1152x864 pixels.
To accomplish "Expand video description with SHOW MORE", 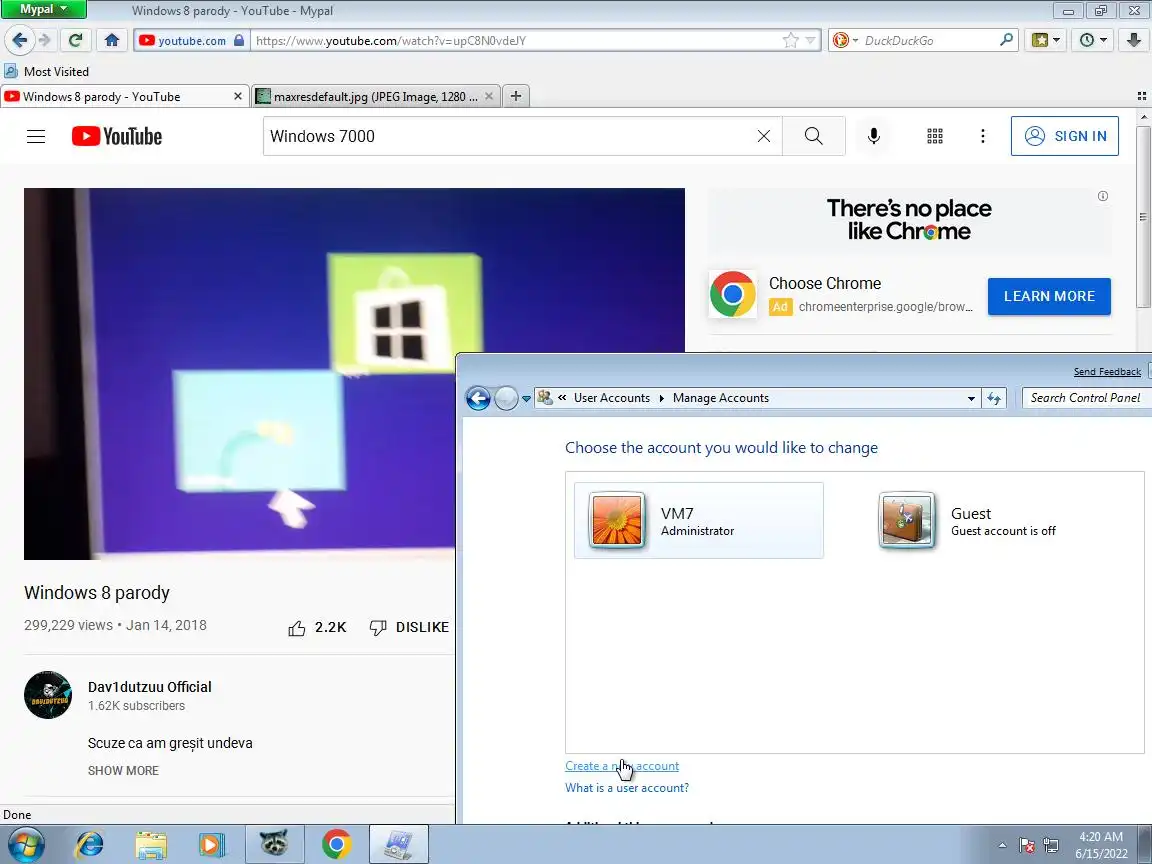I will pyautogui.click(x=123, y=771).
